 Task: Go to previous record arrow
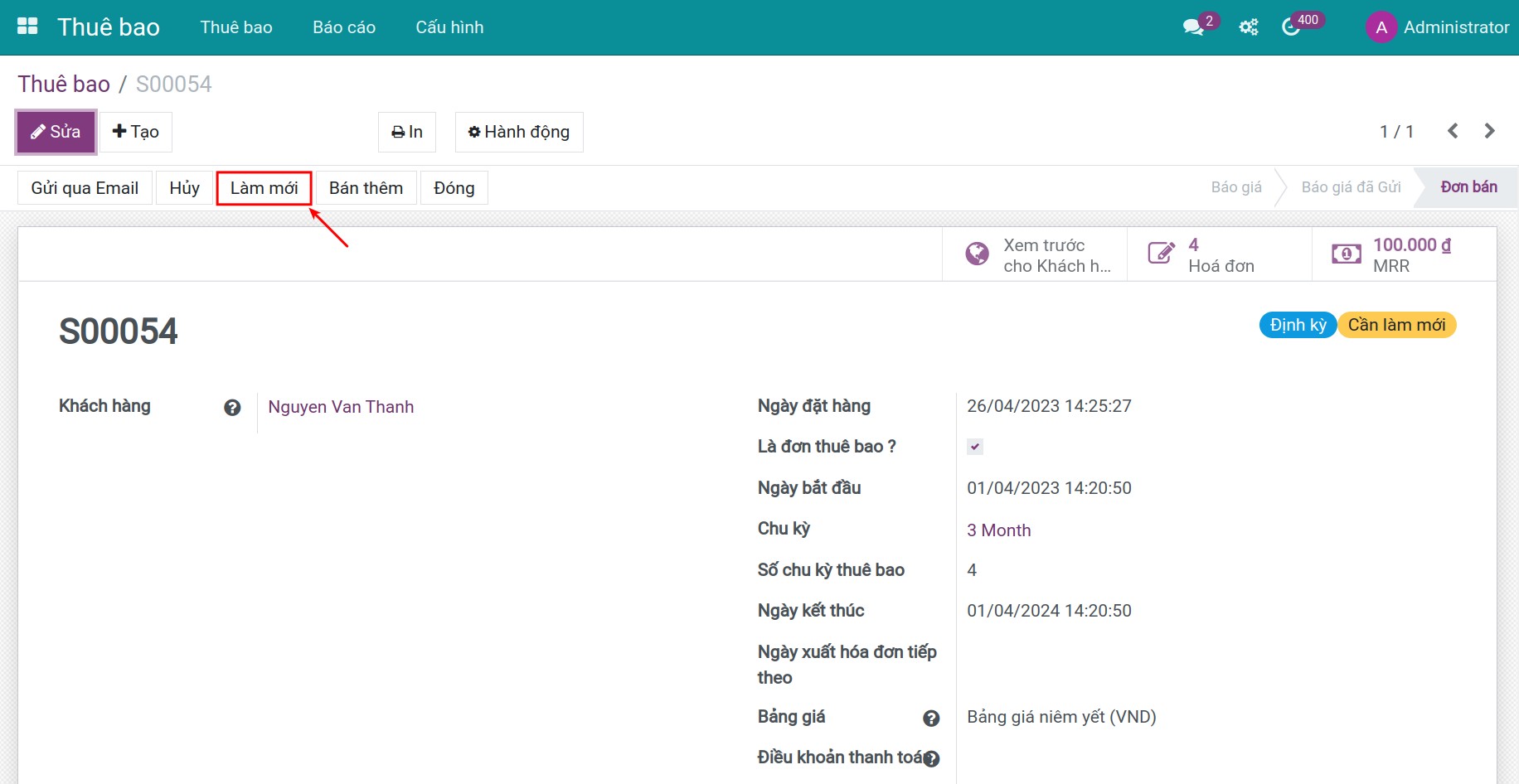click(x=1453, y=131)
